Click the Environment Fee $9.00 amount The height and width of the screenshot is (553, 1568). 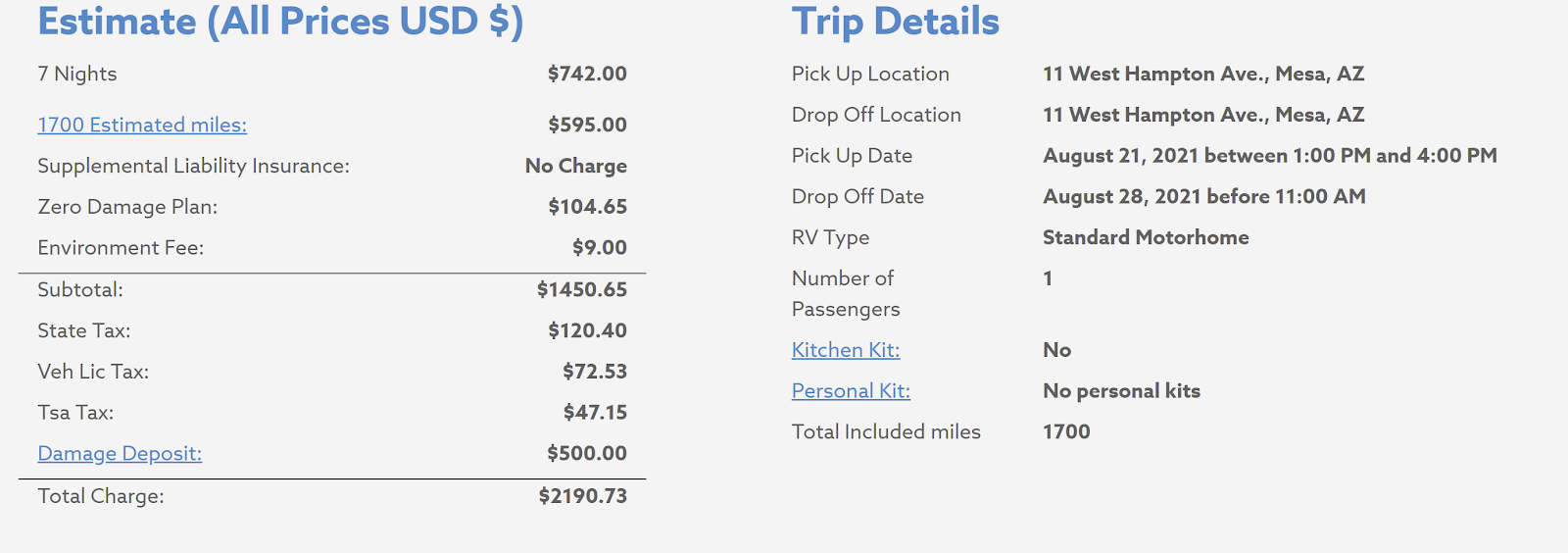[x=600, y=248]
